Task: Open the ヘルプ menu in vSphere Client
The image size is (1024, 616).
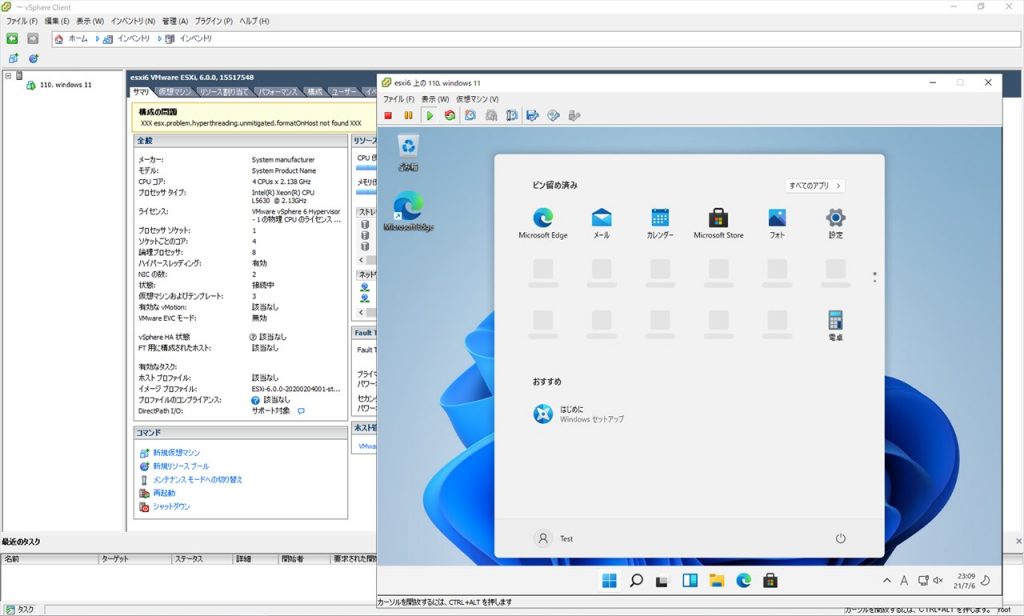Action: 254,21
